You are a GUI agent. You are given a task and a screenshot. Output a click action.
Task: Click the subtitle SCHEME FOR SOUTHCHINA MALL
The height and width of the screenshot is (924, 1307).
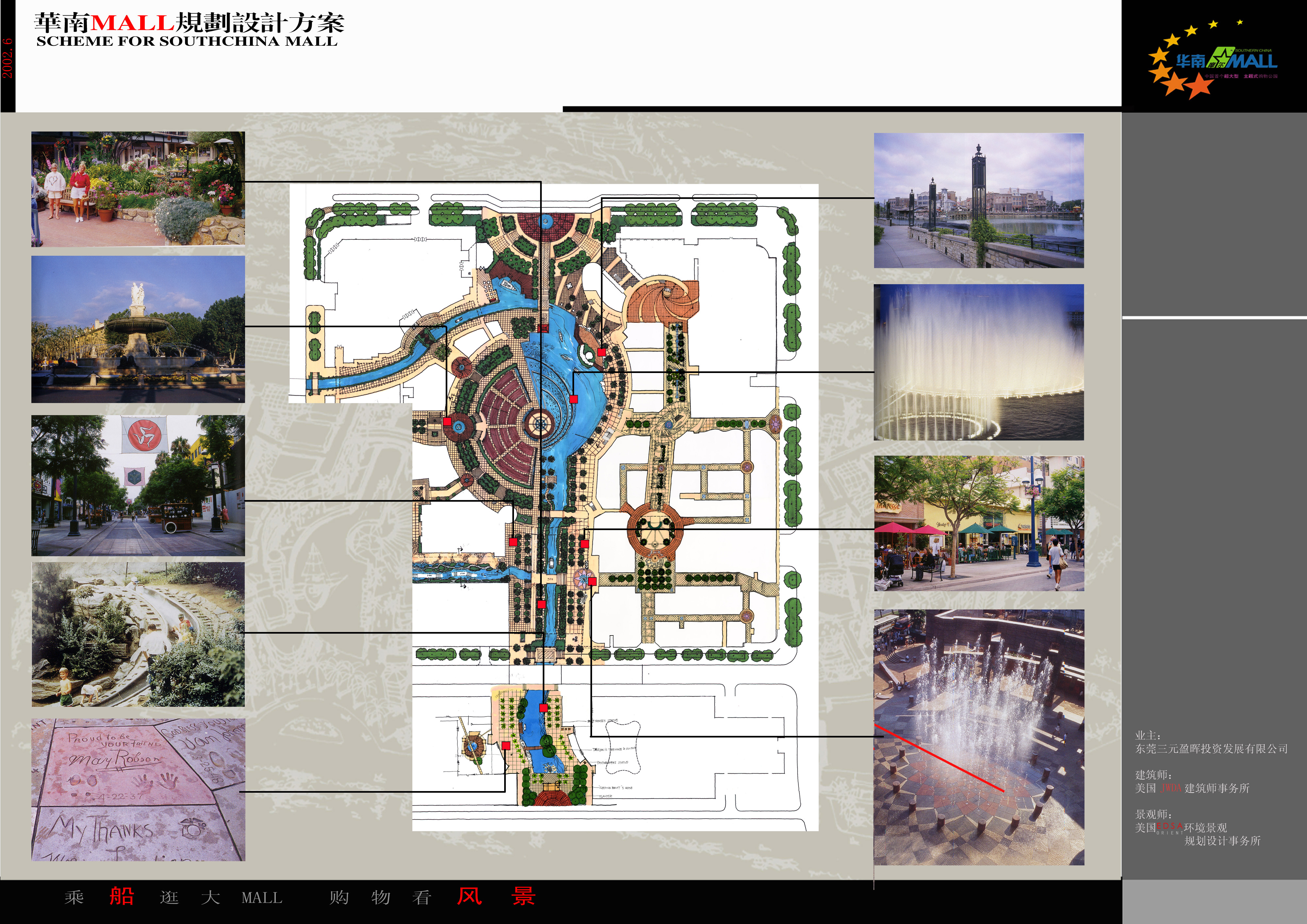187,41
